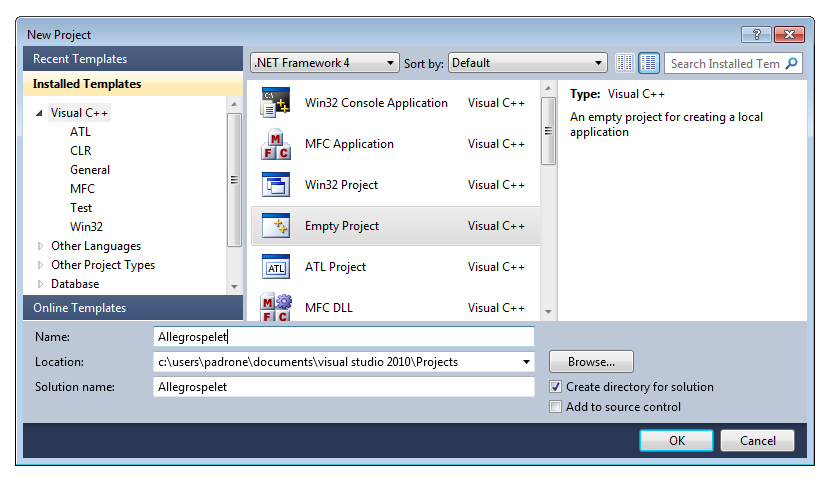The image size is (832, 482).
Task: Select Test under Visual C++
Action: [x=81, y=208]
